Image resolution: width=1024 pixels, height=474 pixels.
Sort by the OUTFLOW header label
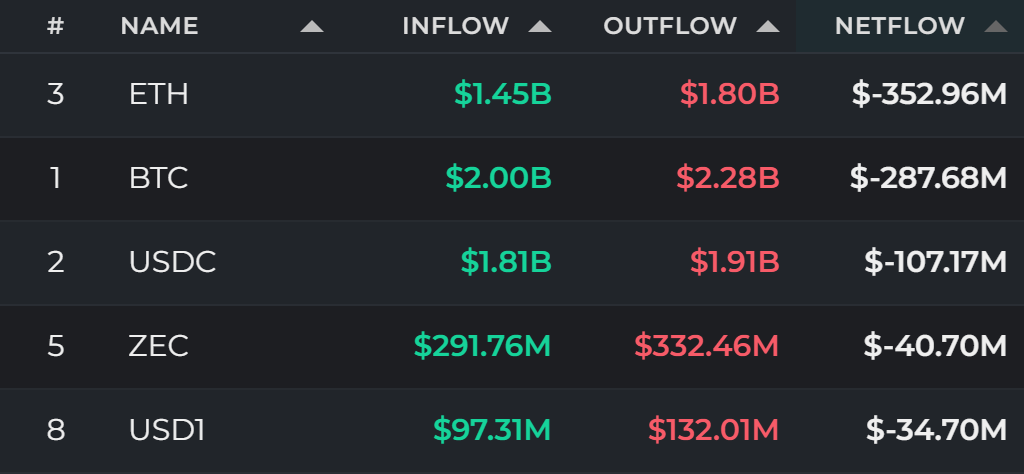point(670,26)
